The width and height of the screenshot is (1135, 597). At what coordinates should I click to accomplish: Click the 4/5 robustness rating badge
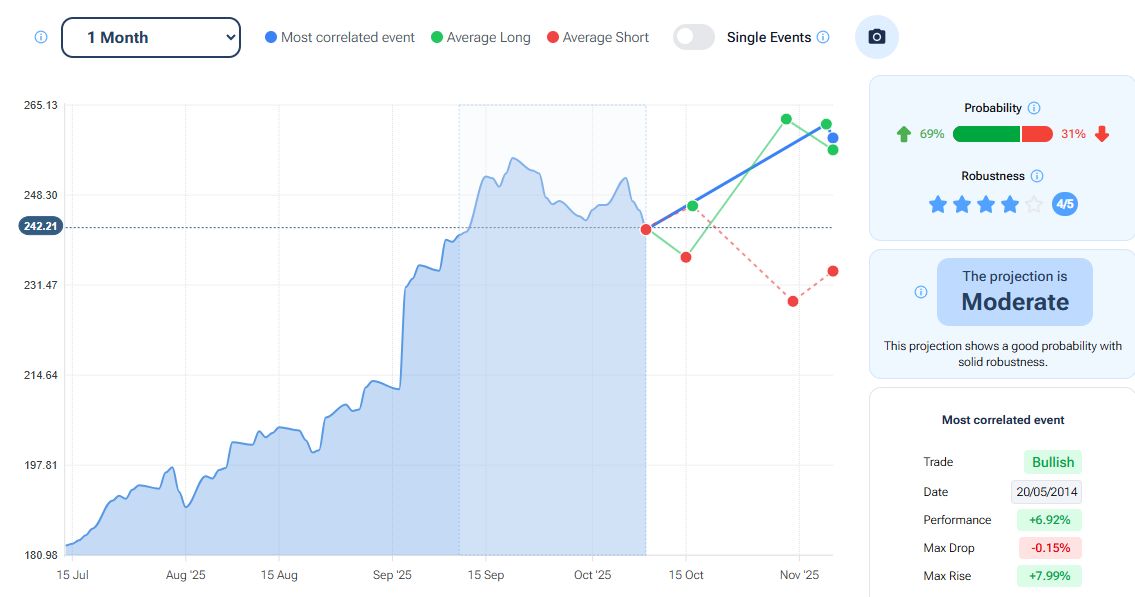[1065, 205]
